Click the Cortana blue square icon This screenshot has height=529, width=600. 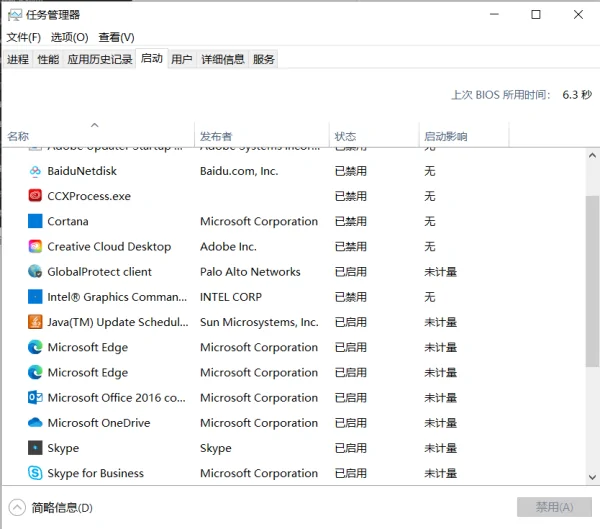[x=35, y=221]
